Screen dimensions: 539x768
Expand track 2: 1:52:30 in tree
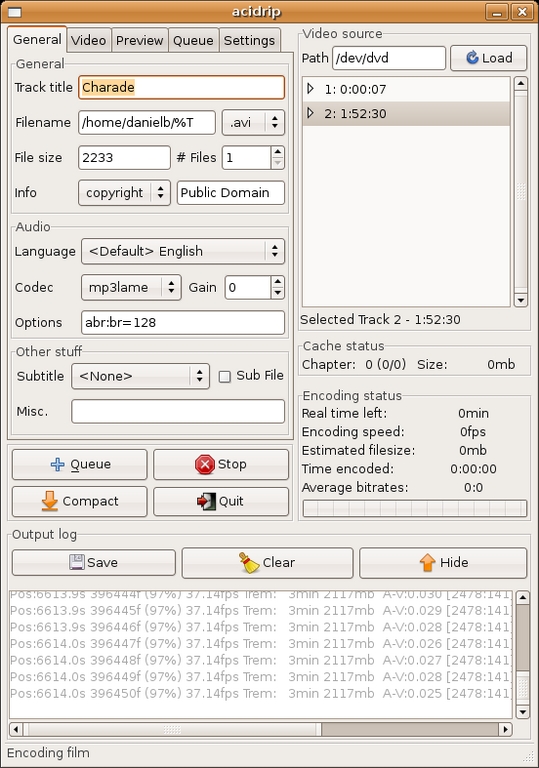pyautogui.click(x=310, y=113)
